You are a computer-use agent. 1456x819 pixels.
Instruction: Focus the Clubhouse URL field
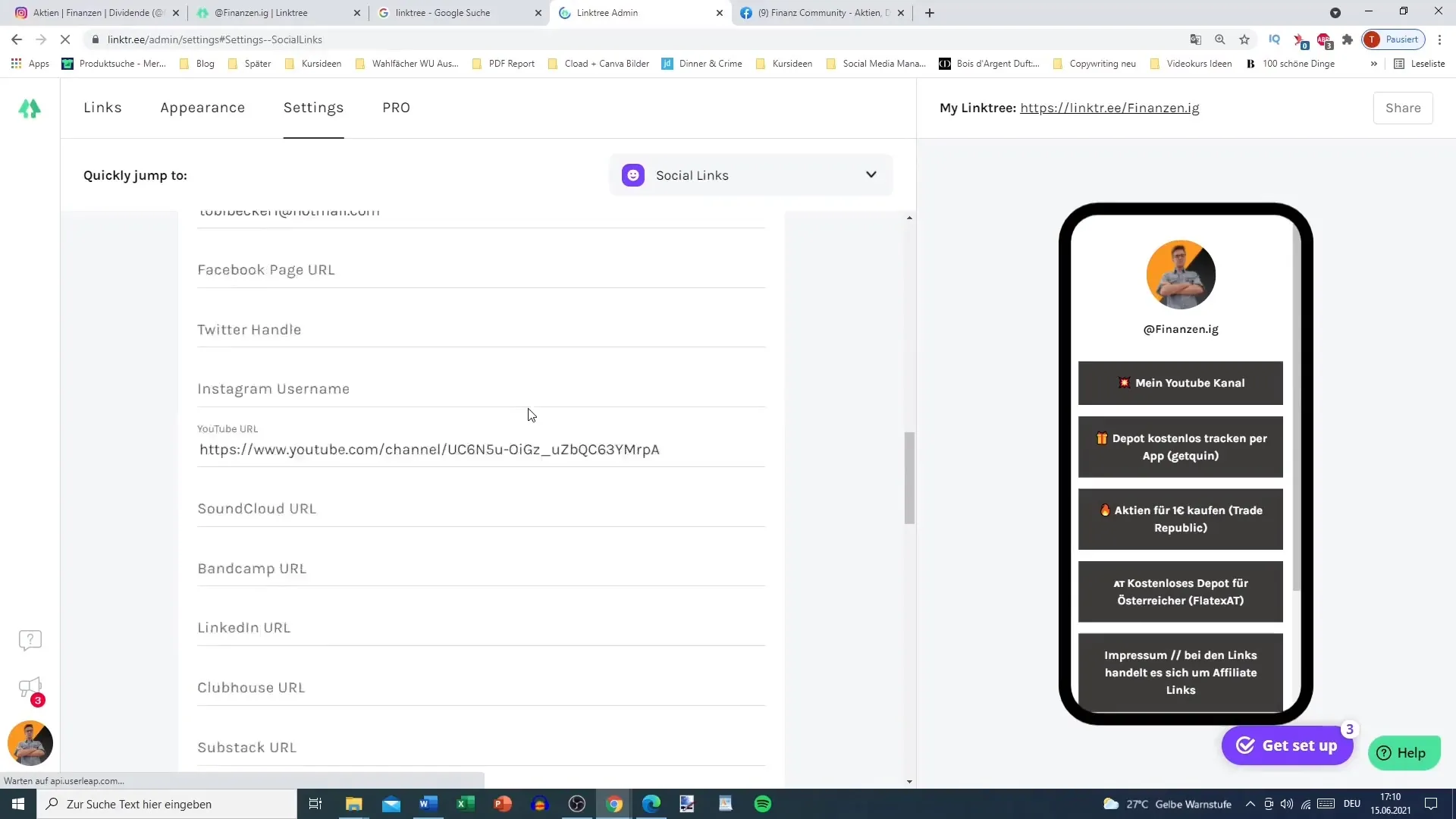coord(481,688)
